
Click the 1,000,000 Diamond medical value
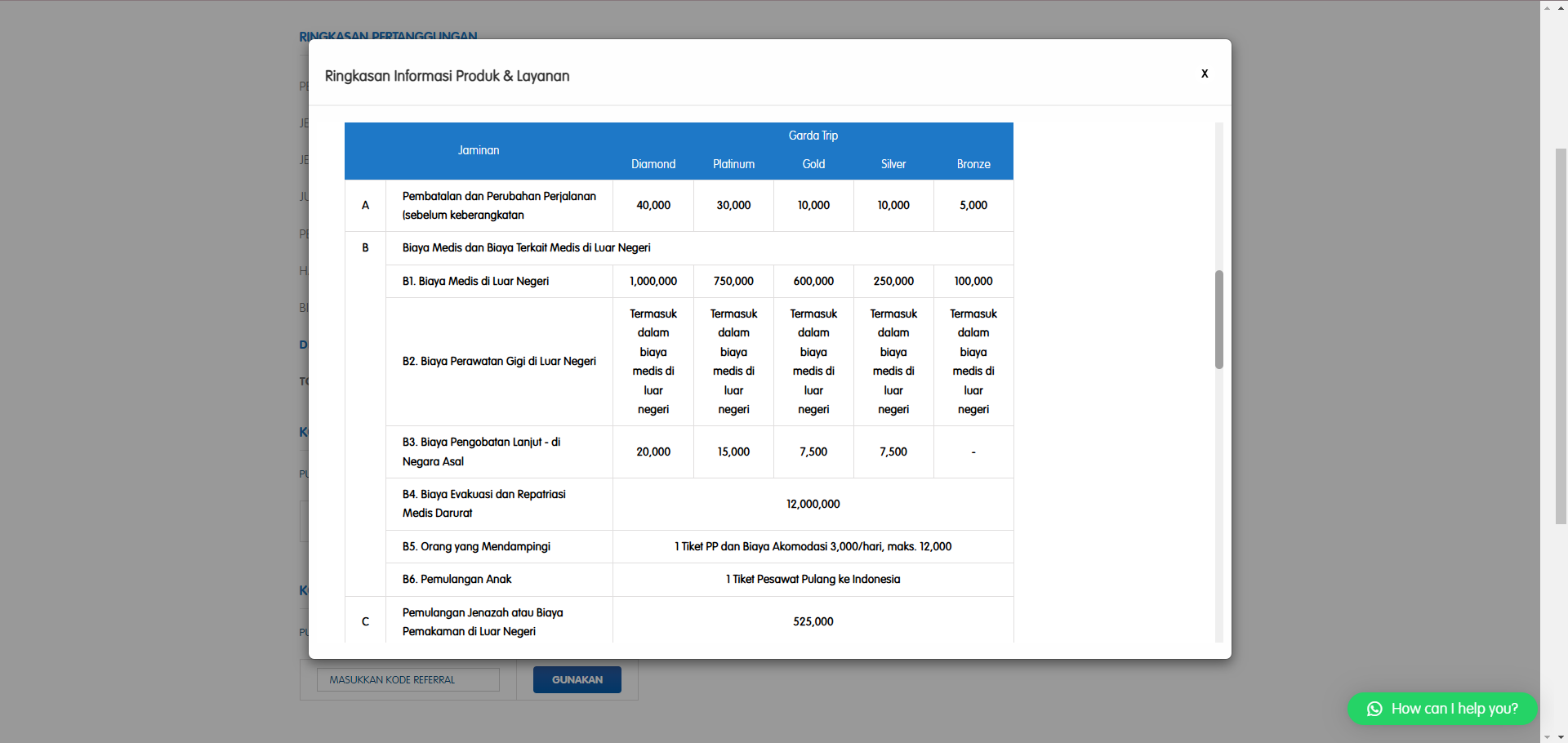(653, 282)
